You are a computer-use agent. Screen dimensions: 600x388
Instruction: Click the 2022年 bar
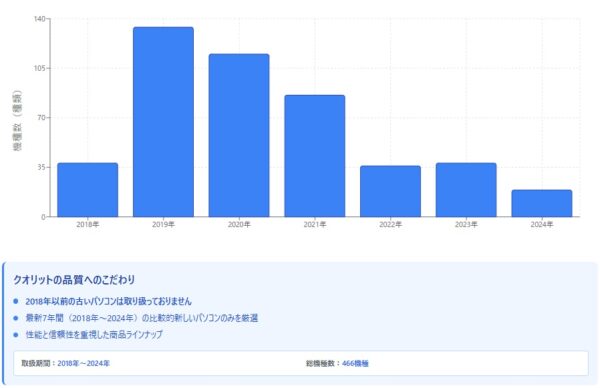390,191
